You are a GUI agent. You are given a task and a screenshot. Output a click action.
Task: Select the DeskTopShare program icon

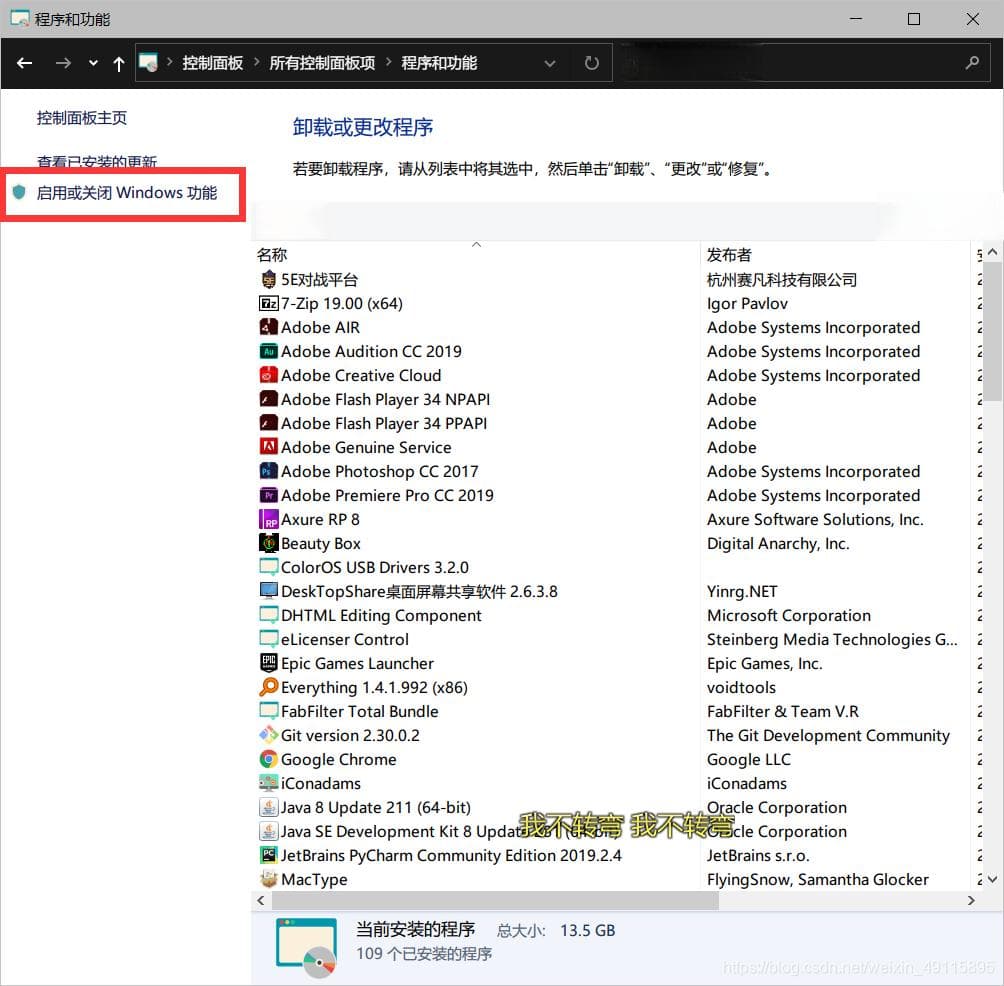(x=268, y=591)
